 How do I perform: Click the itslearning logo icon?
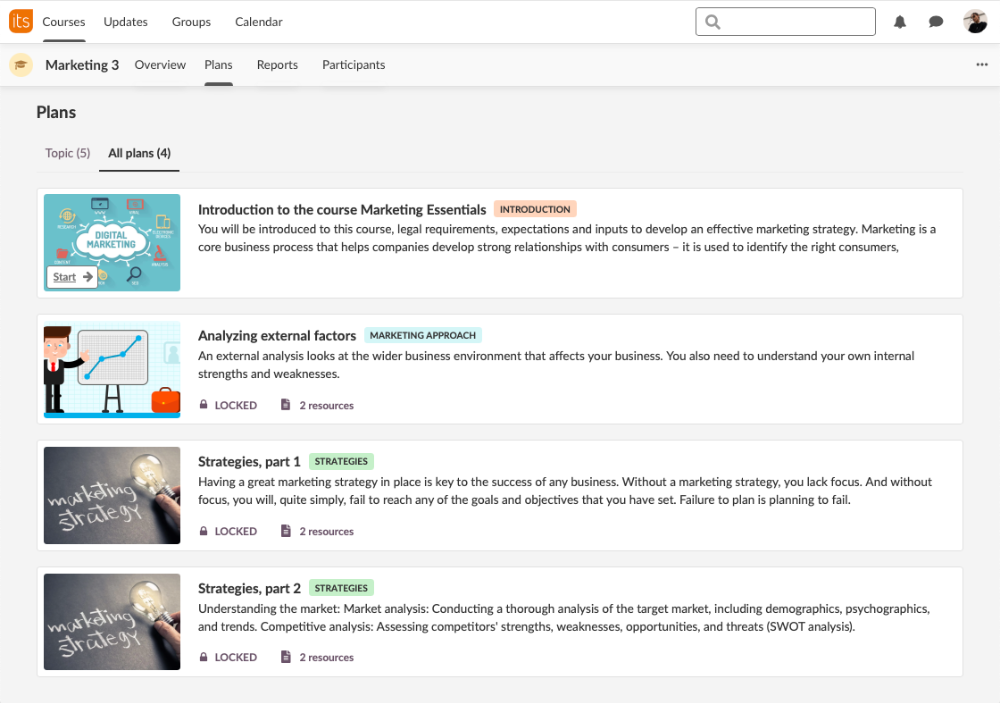tap(21, 21)
